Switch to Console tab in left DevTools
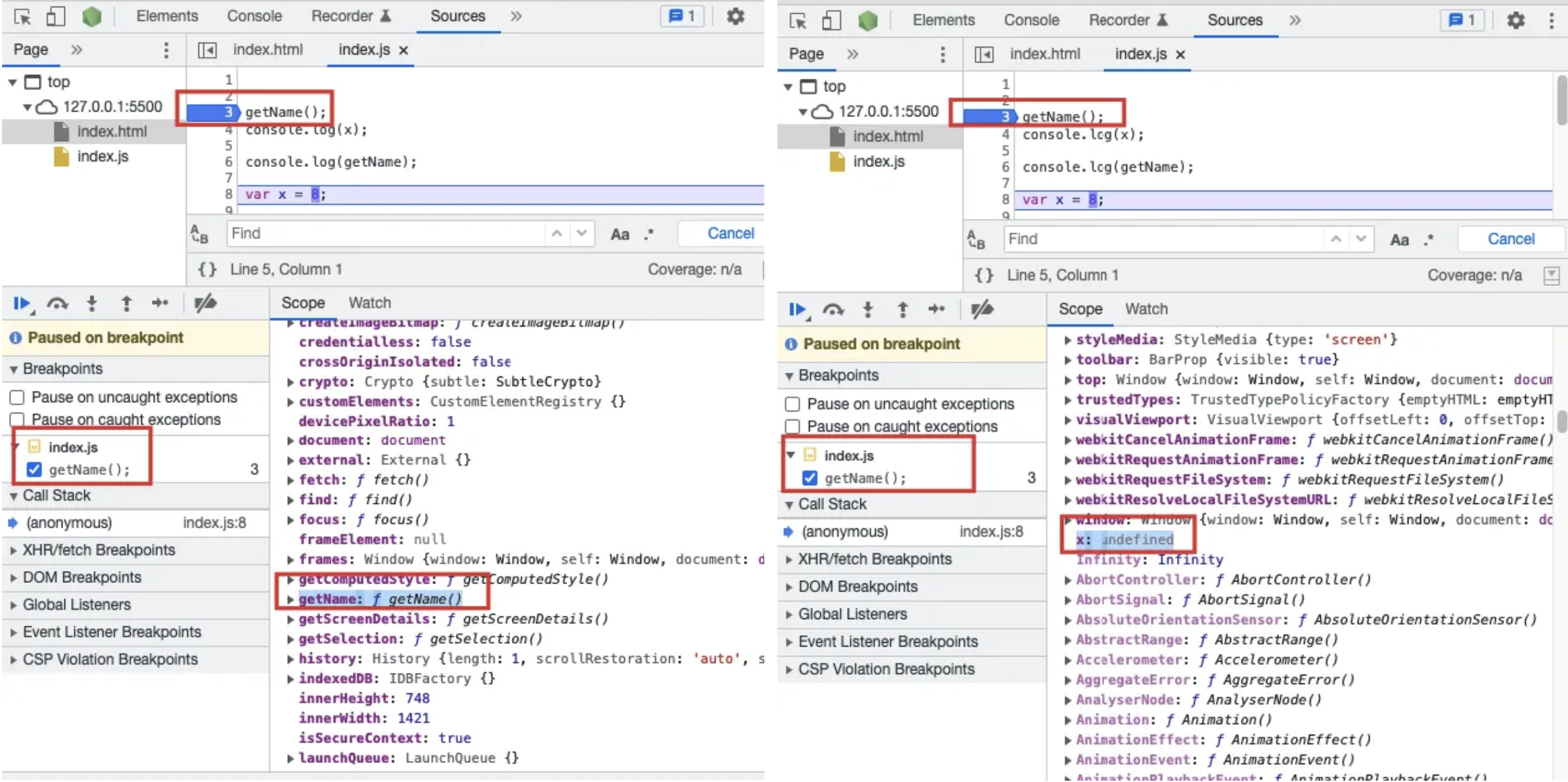The image size is (1568, 782). pos(254,16)
